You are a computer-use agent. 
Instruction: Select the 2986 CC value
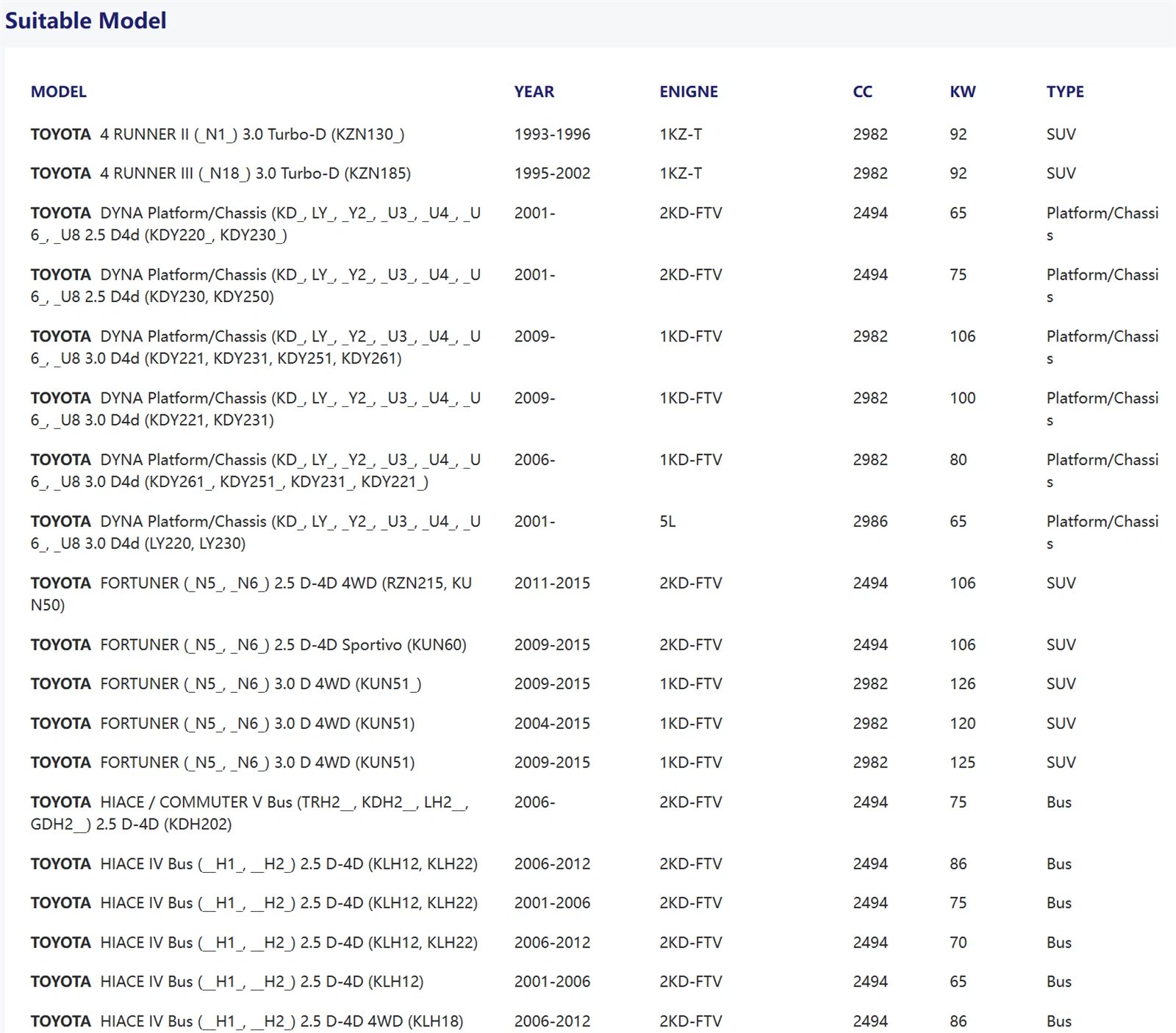[x=870, y=522]
